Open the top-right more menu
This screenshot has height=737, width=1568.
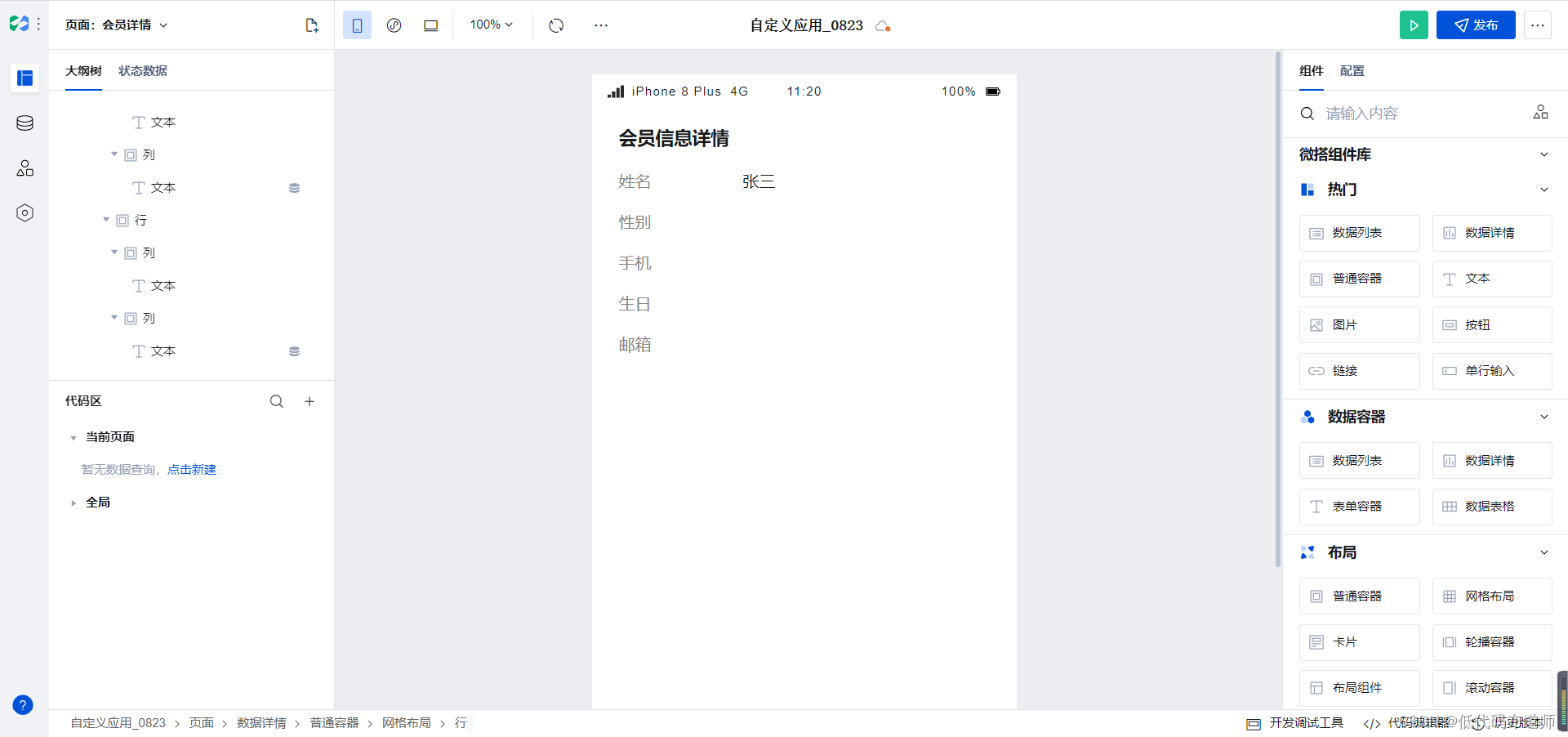tap(1538, 25)
